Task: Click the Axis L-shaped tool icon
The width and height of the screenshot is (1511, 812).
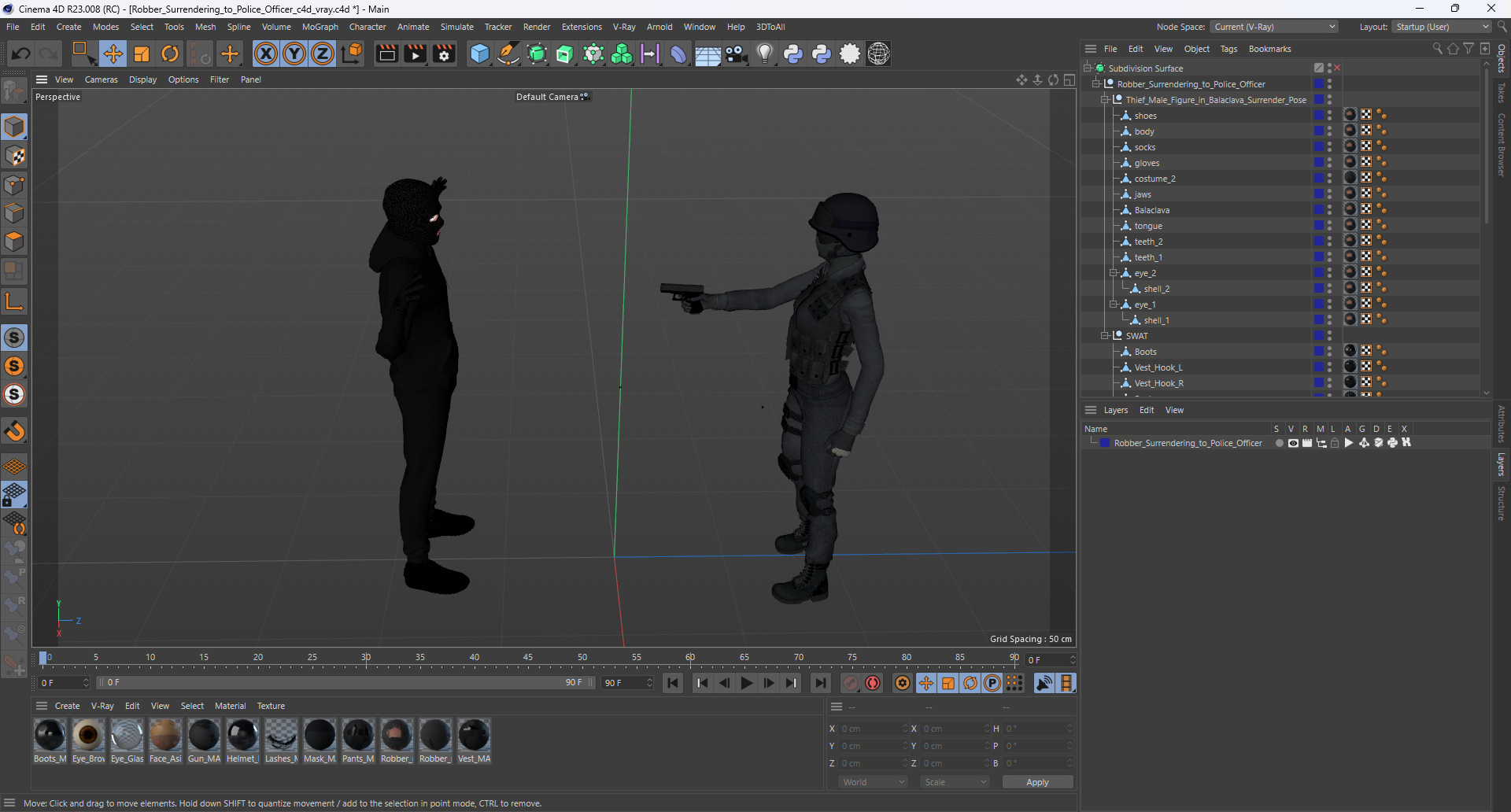Action: point(14,301)
